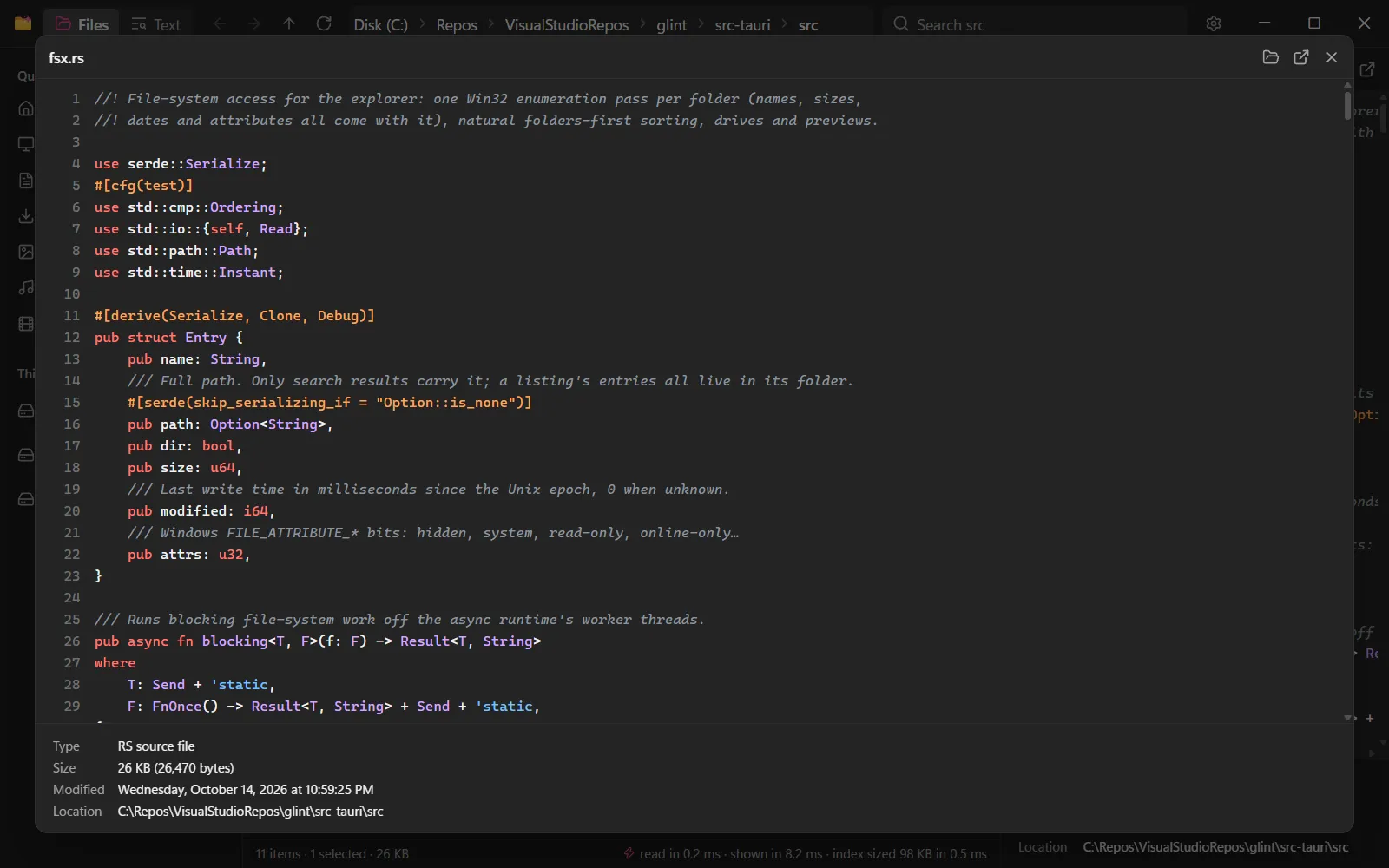Image resolution: width=1389 pixels, height=868 pixels.
Task: Click the status bar Location path
Action: 1216,847
